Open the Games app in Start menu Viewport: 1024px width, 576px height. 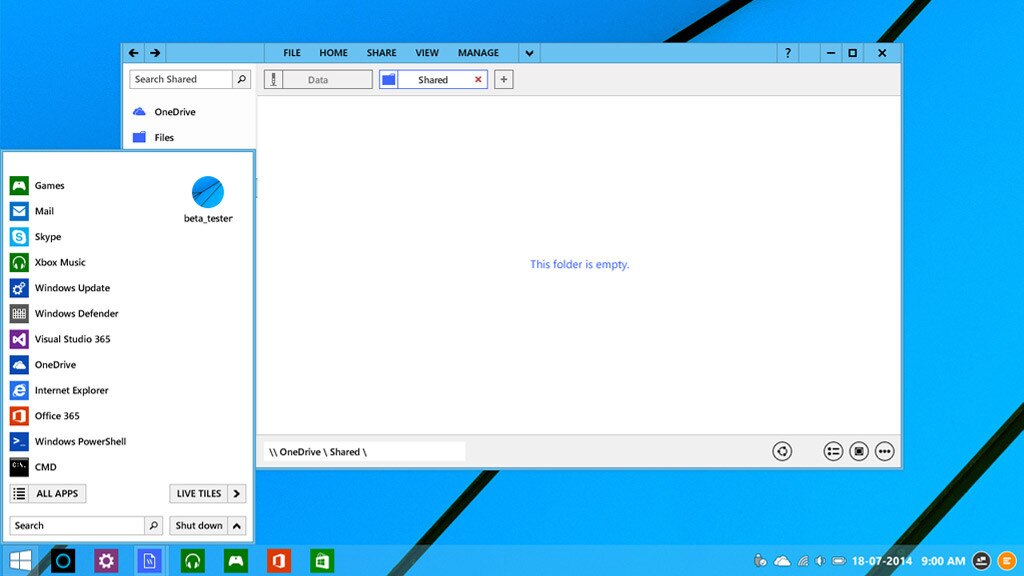(37, 185)
